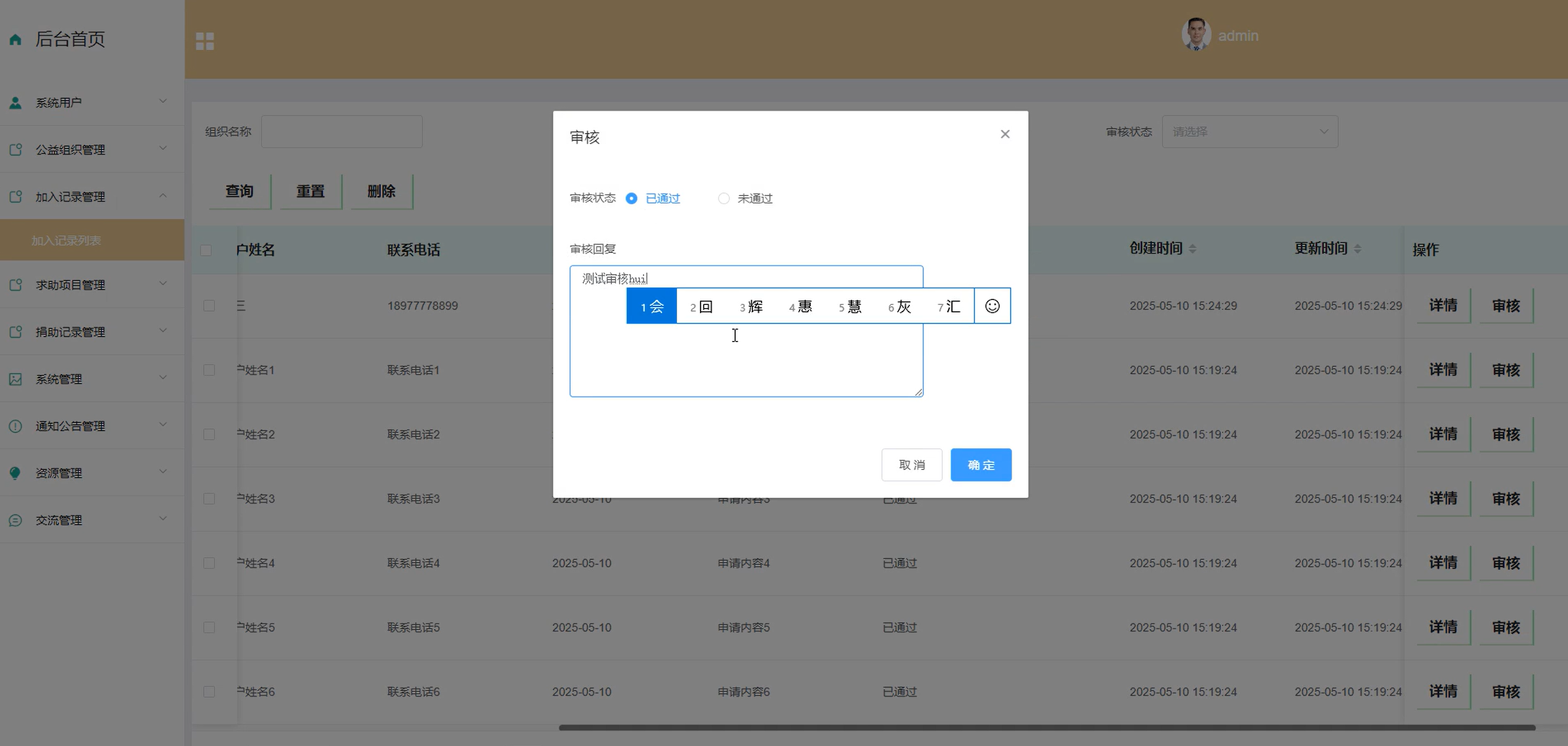Click the home icon beside 后台首页

15,40
